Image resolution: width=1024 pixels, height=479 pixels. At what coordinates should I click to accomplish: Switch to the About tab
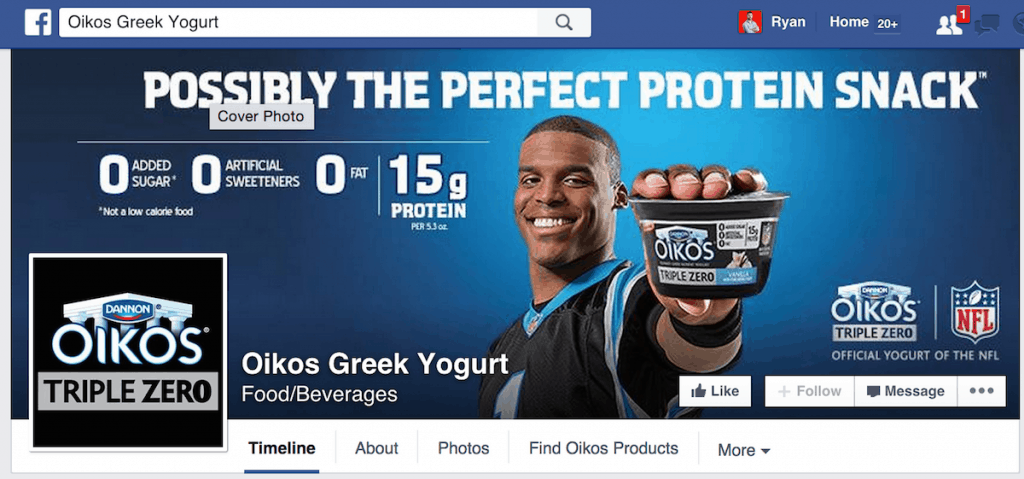(377, 448)
